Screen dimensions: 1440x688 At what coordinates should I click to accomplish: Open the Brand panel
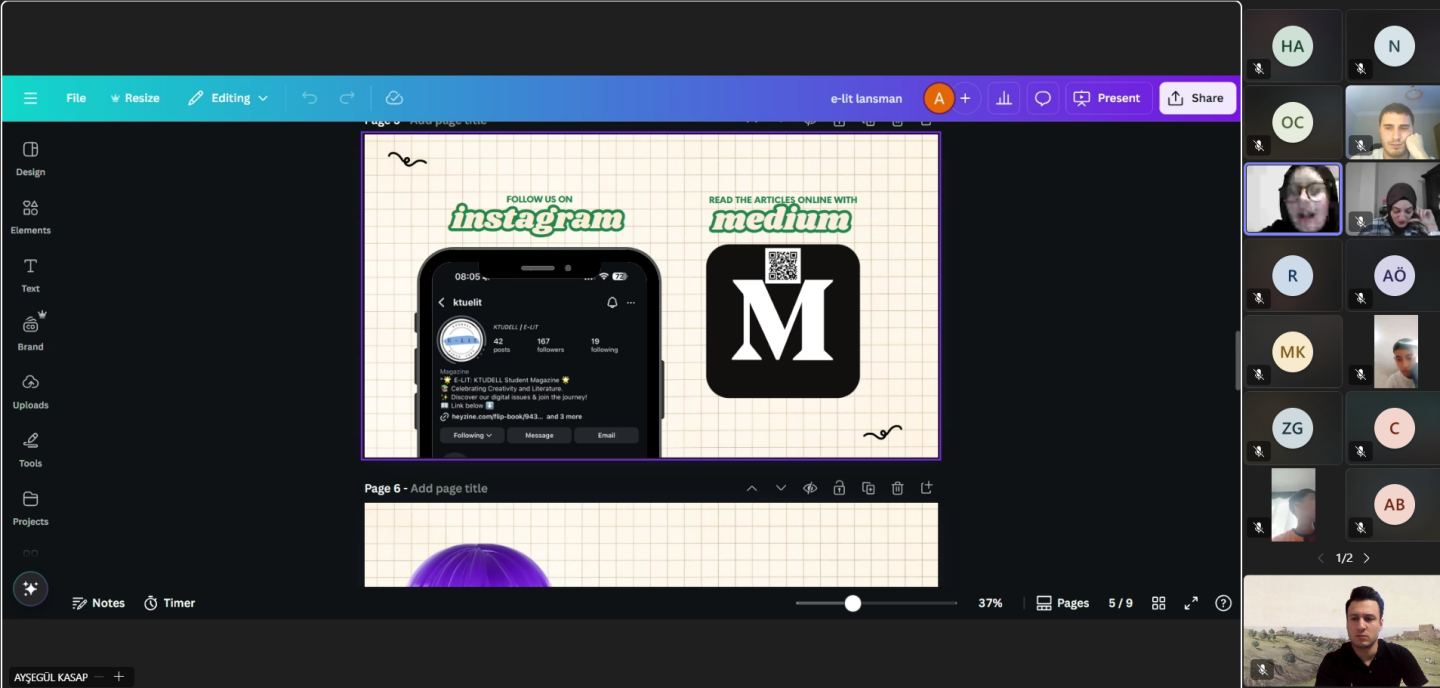[30, 332]
